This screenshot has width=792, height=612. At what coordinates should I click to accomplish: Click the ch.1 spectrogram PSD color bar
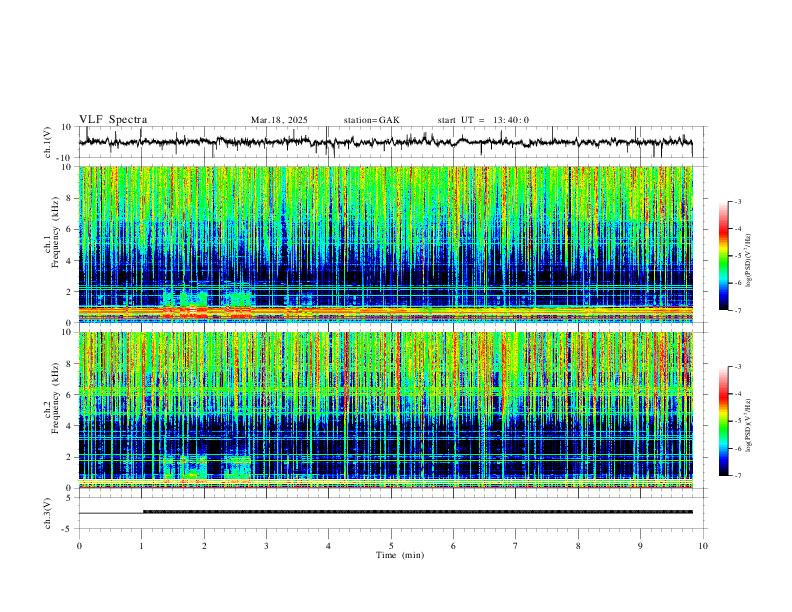[724, 256]
